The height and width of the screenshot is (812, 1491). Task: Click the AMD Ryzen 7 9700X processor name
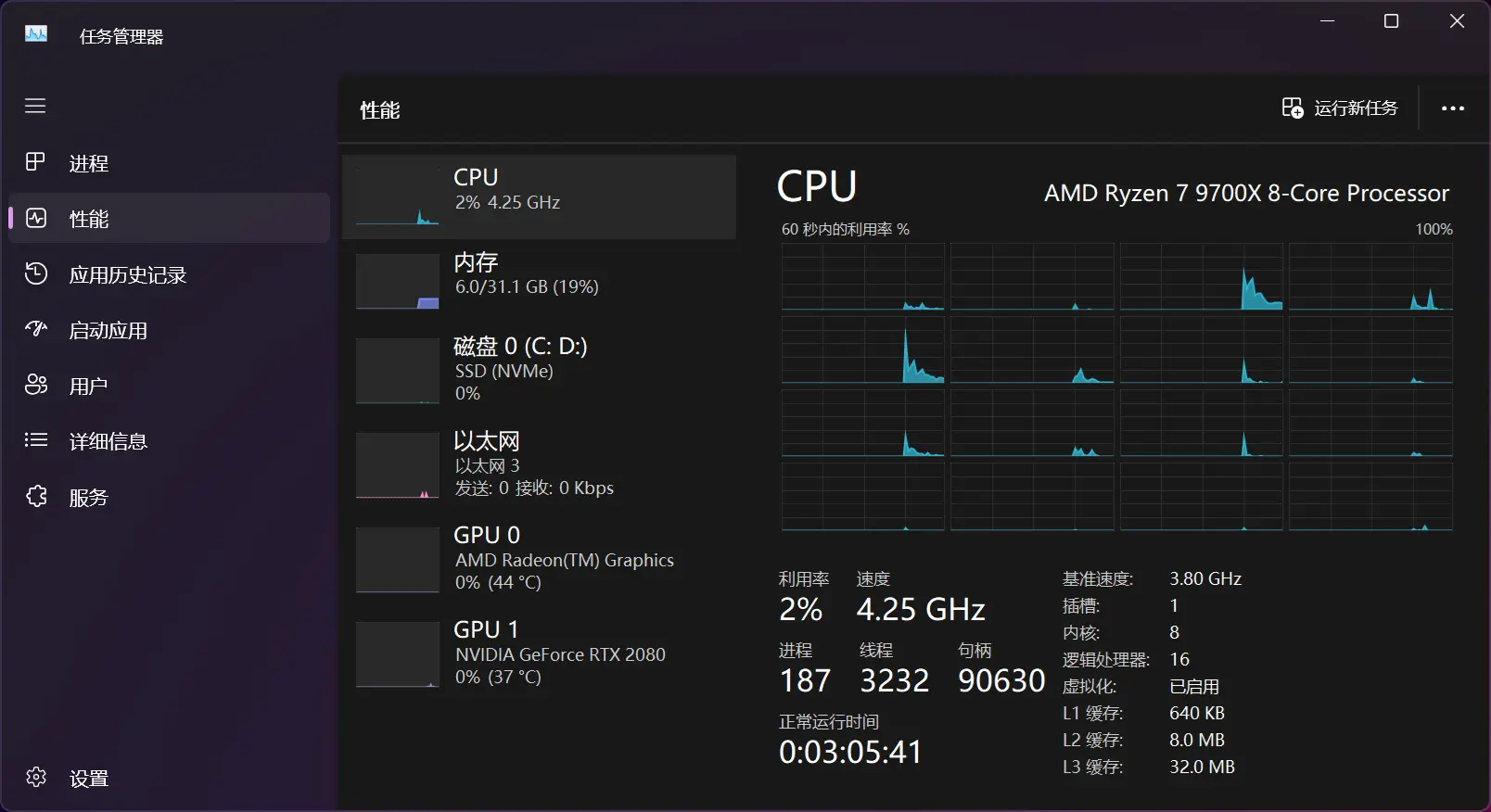tap(1246, 193)
